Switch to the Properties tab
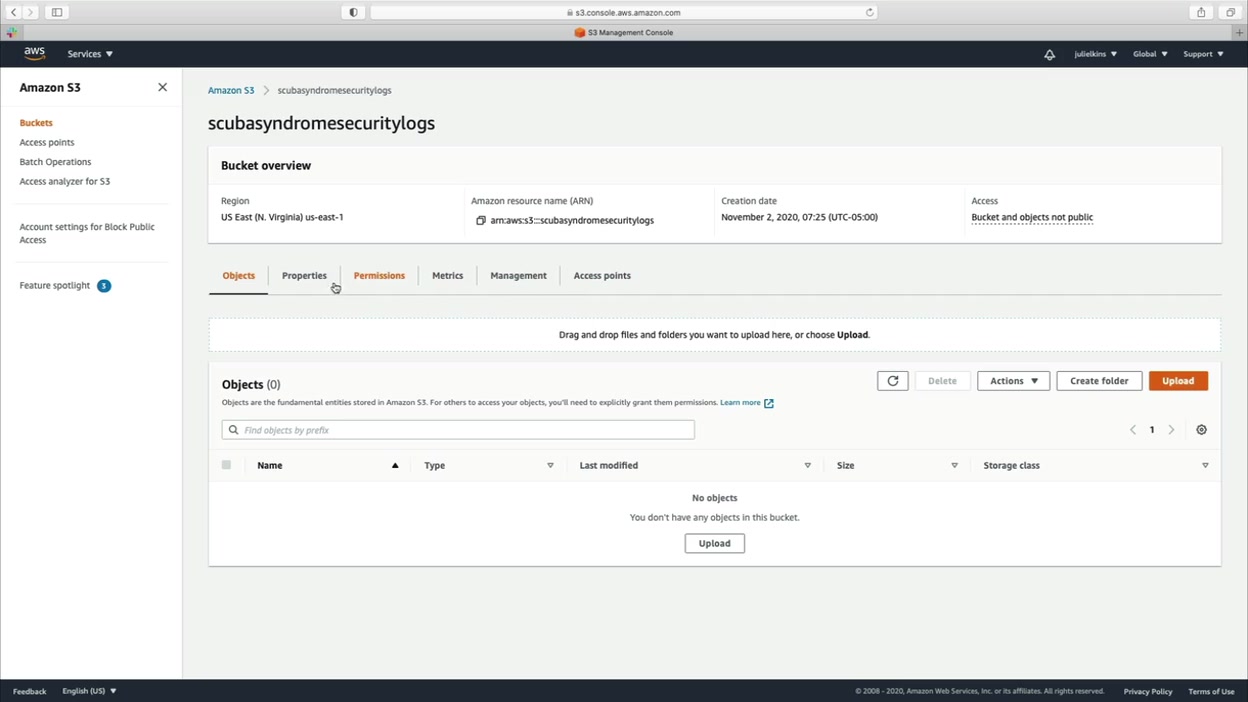Screen dimensions: 1248x702 pyautogui.click(x=304, y=276)
